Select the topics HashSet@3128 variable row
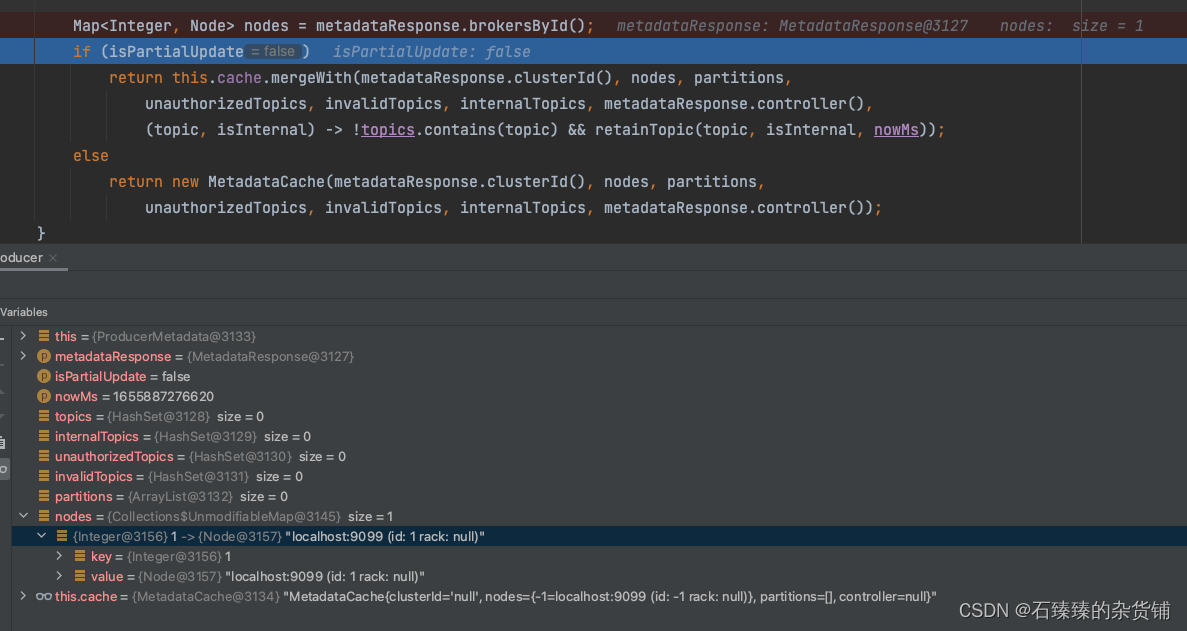Screen dimensions: 1187x631 (600, 416)
